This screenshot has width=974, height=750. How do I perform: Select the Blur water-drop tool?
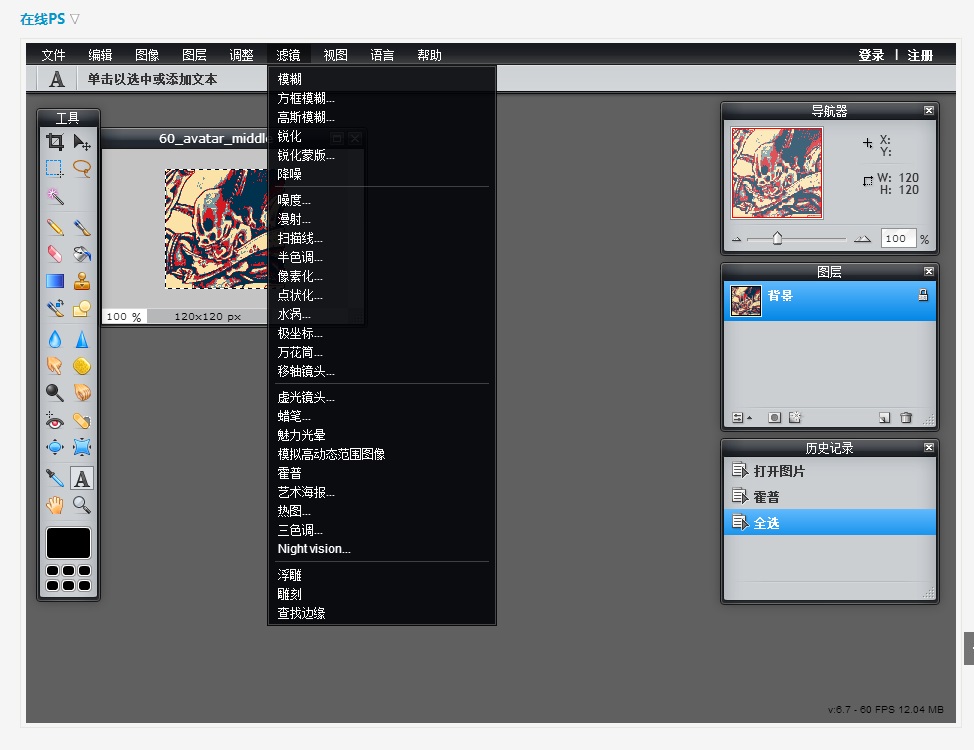point(55,339)
